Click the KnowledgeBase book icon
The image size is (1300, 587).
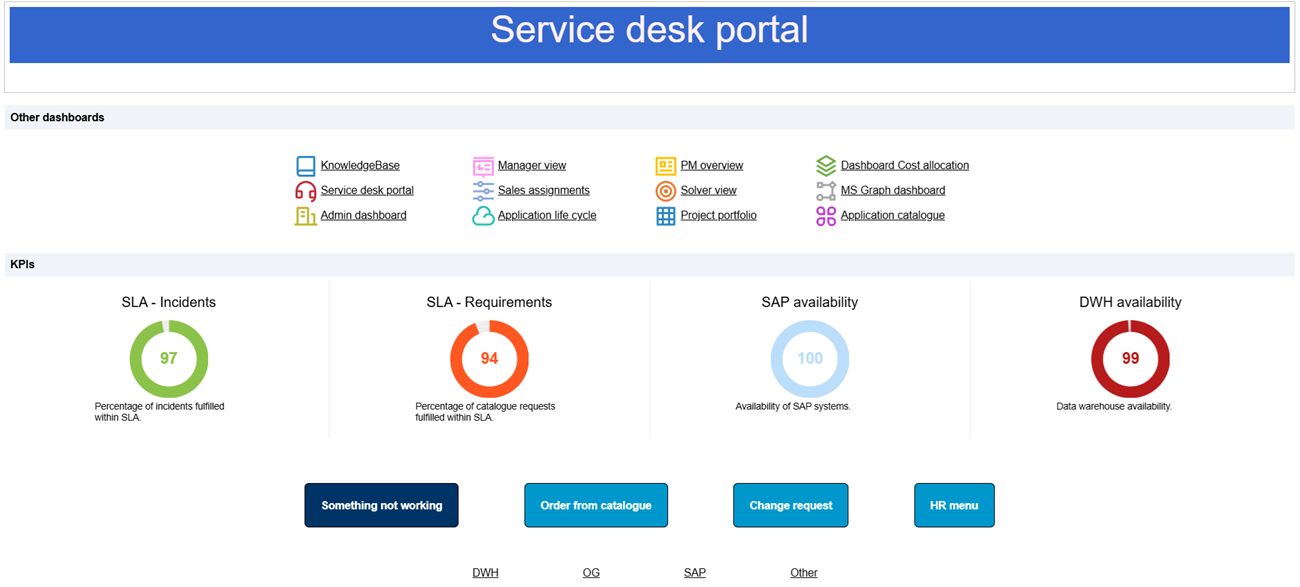306,166
